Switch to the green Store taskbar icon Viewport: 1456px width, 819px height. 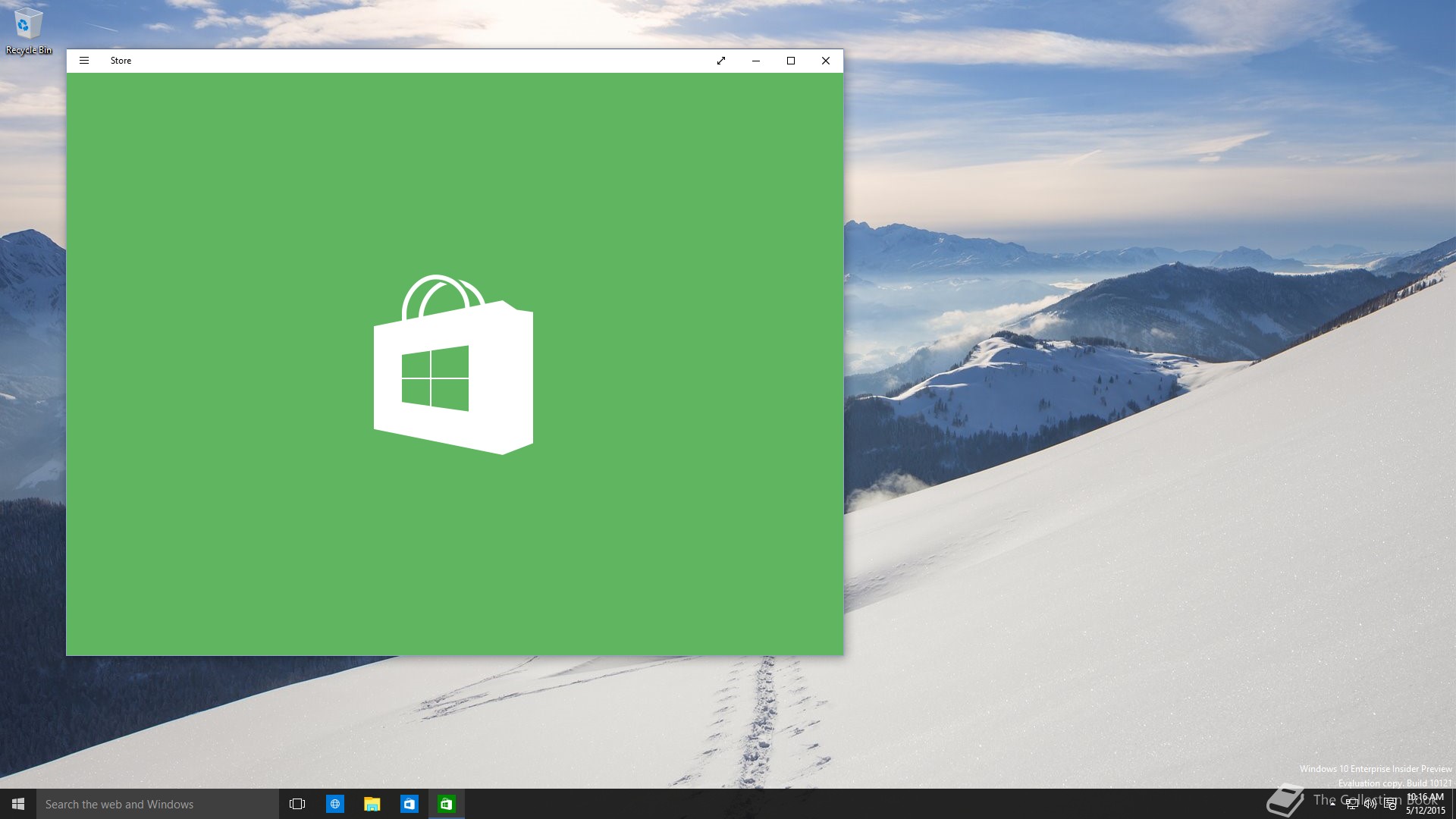click(447, 804)
